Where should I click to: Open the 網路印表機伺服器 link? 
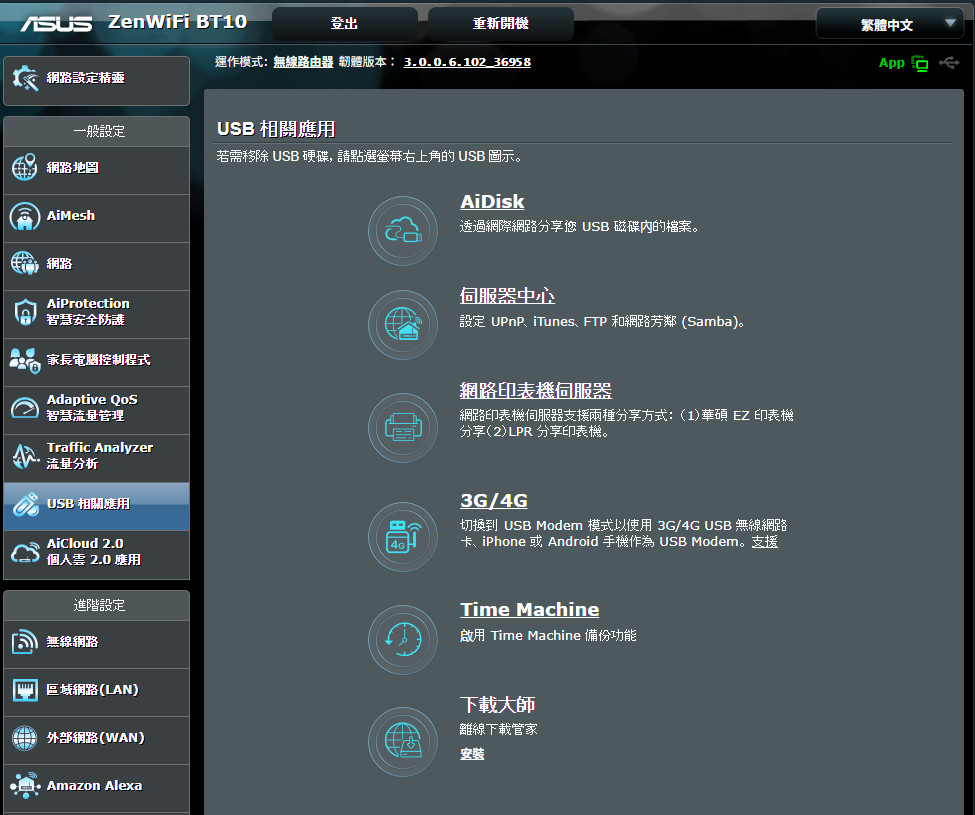tap(535, 390)
